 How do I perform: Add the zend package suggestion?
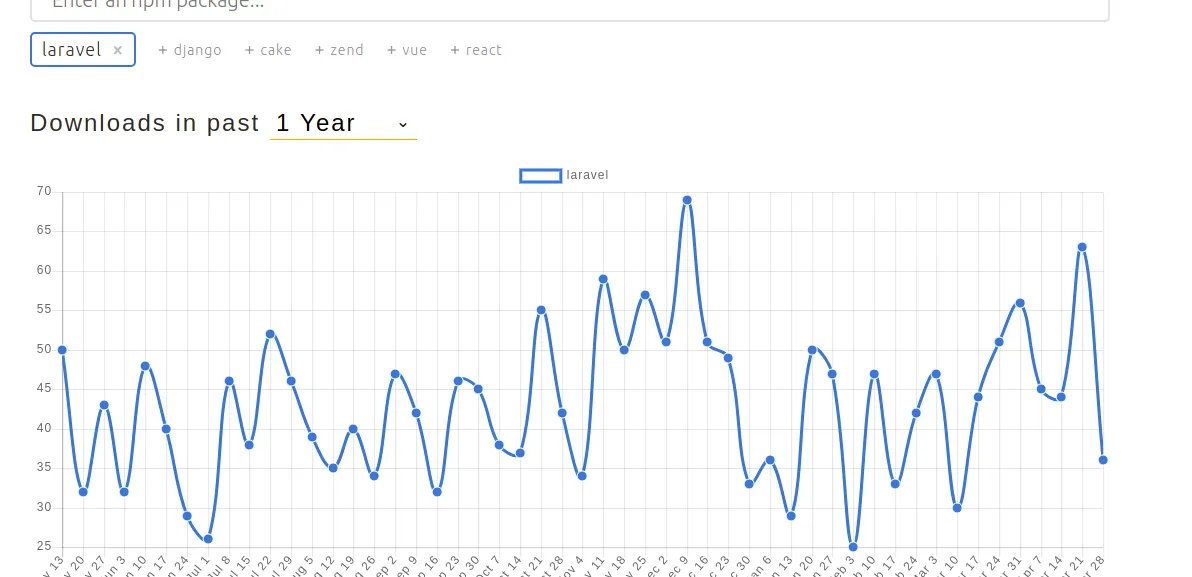pyautogui.click(x=339, y=50)
